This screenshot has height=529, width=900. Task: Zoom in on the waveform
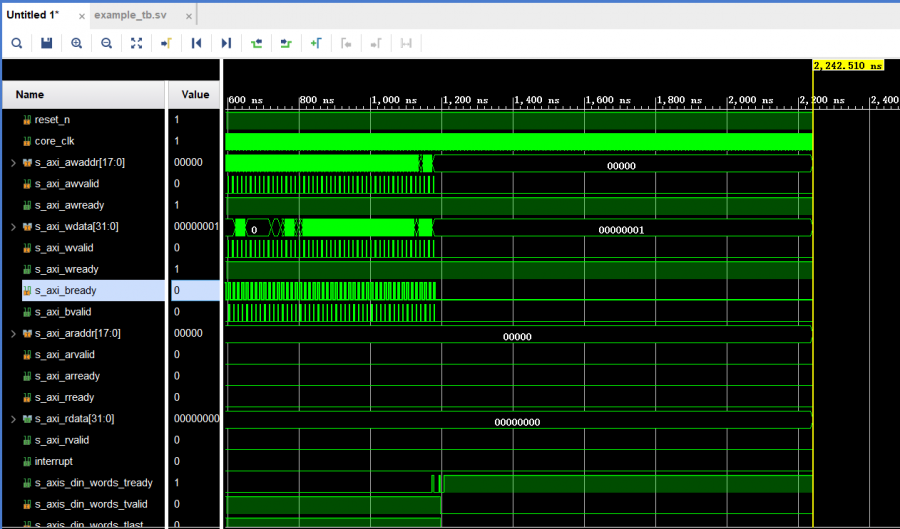tap(77, 43)
